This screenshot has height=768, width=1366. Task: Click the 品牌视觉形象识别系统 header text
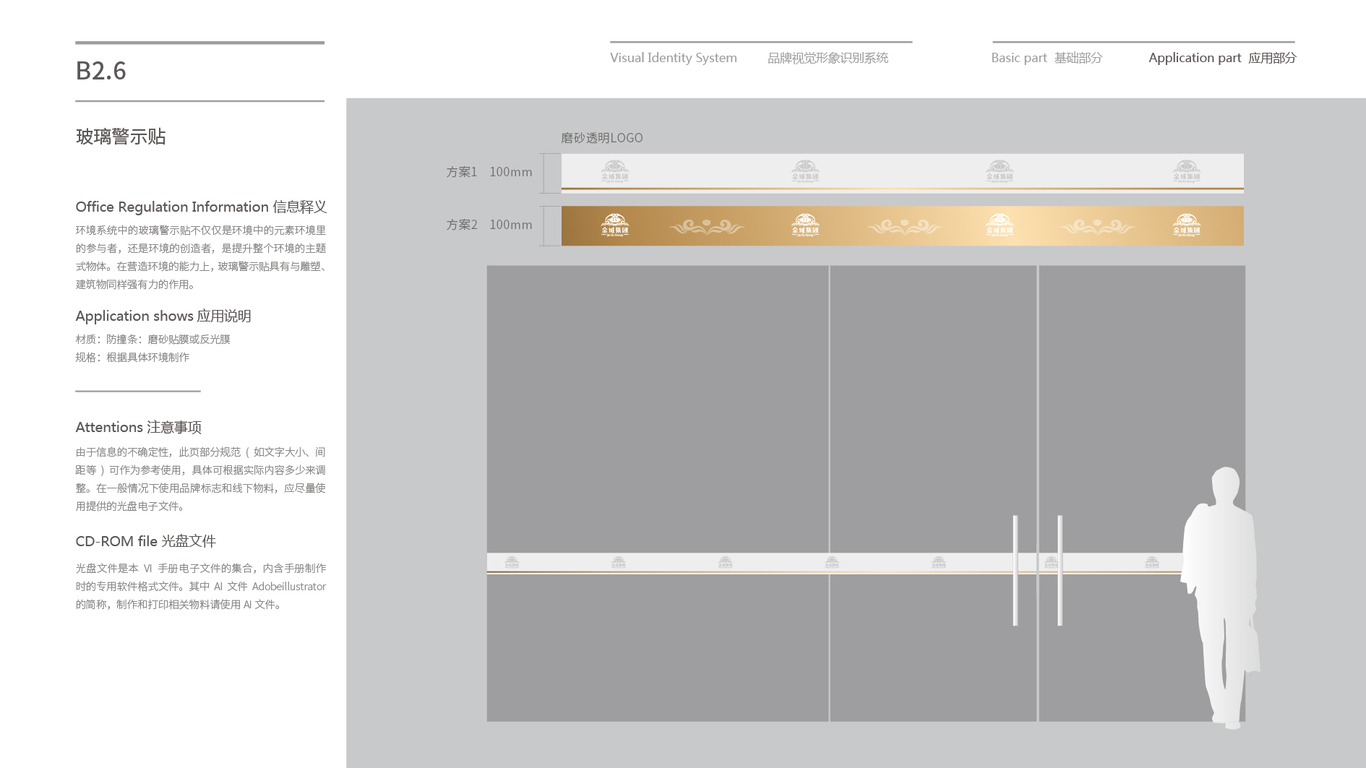click(x=828, y=58)
